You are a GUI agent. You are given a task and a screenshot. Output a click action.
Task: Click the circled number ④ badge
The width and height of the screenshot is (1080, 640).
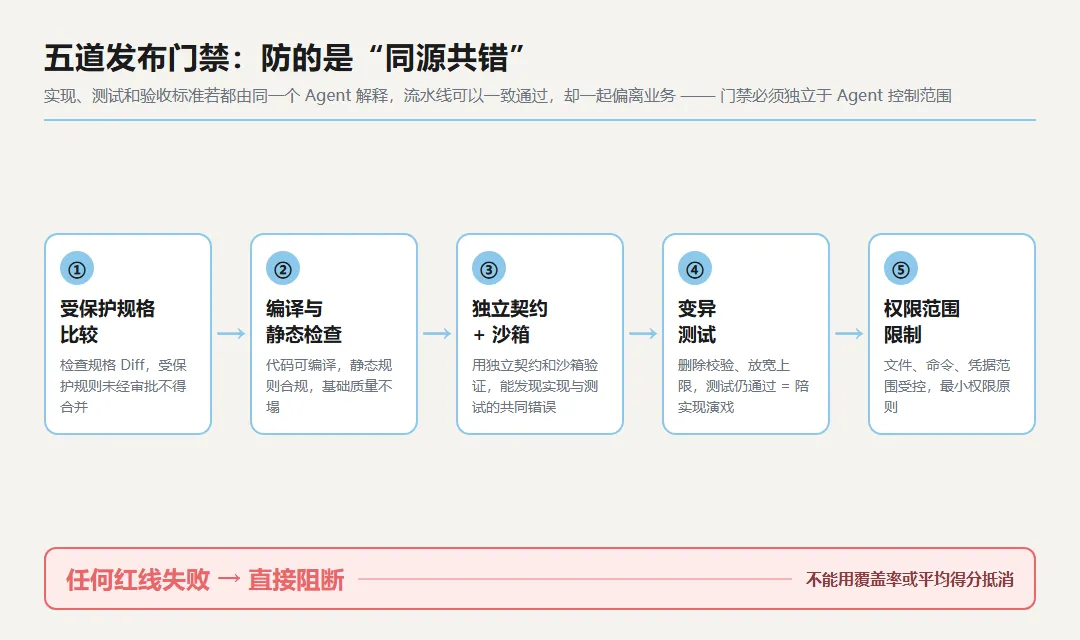click(694, 269)
